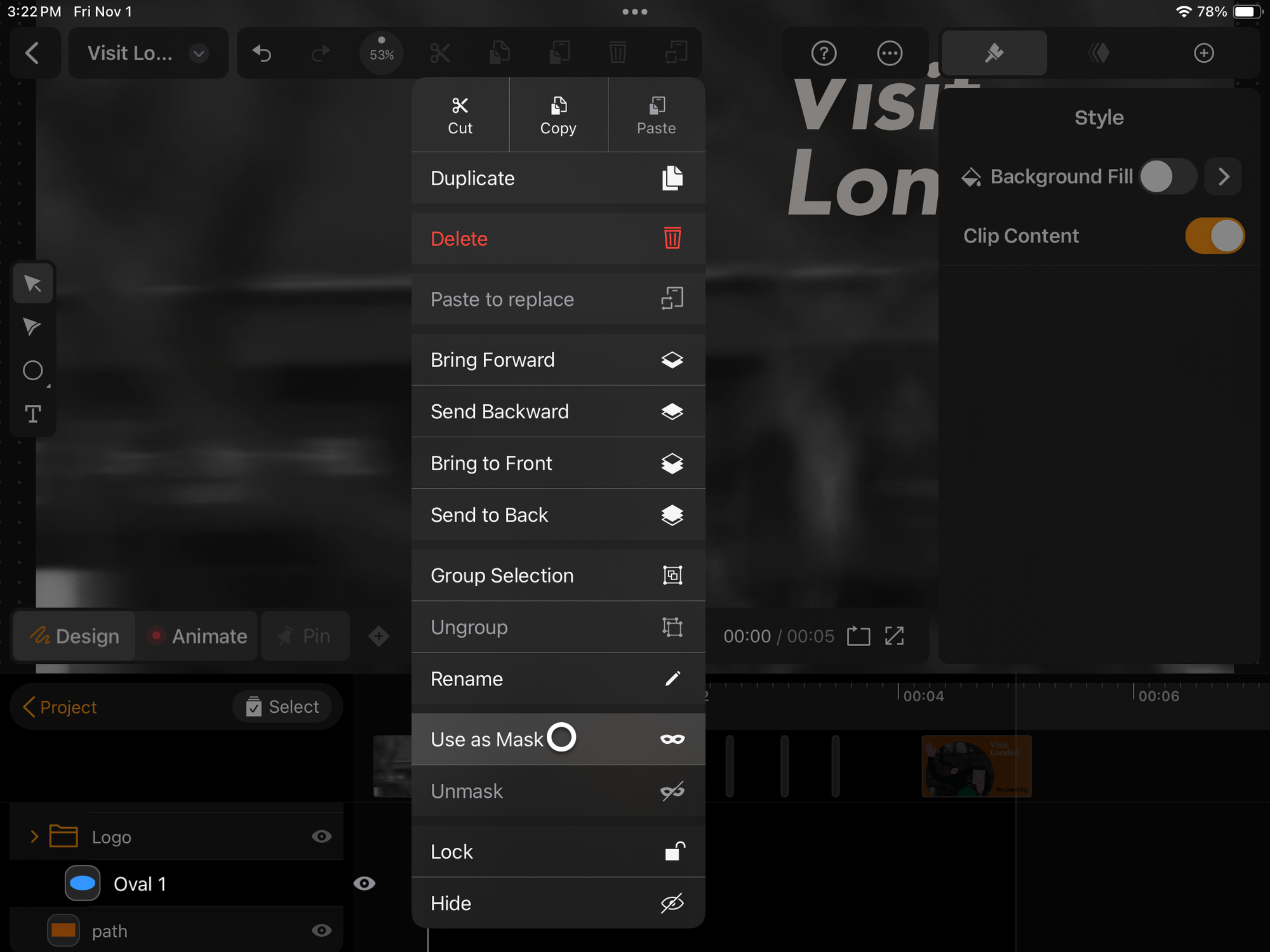Click the zoom level 53% indicator
The image size is (1270, 952).
click(382, 52)
